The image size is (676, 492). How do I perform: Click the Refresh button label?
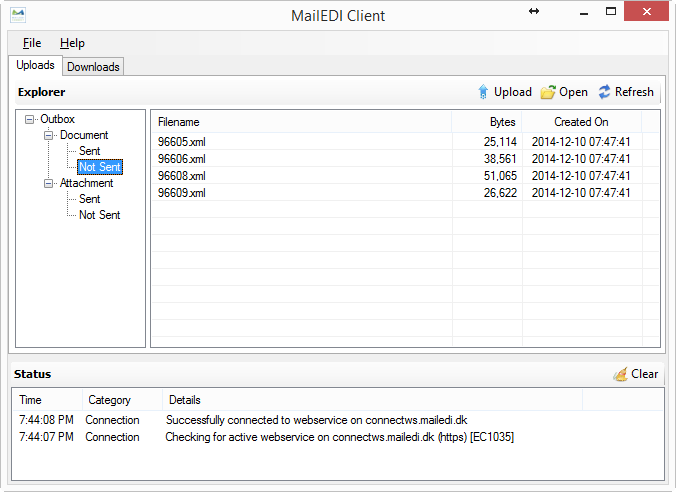click(634, 92)
